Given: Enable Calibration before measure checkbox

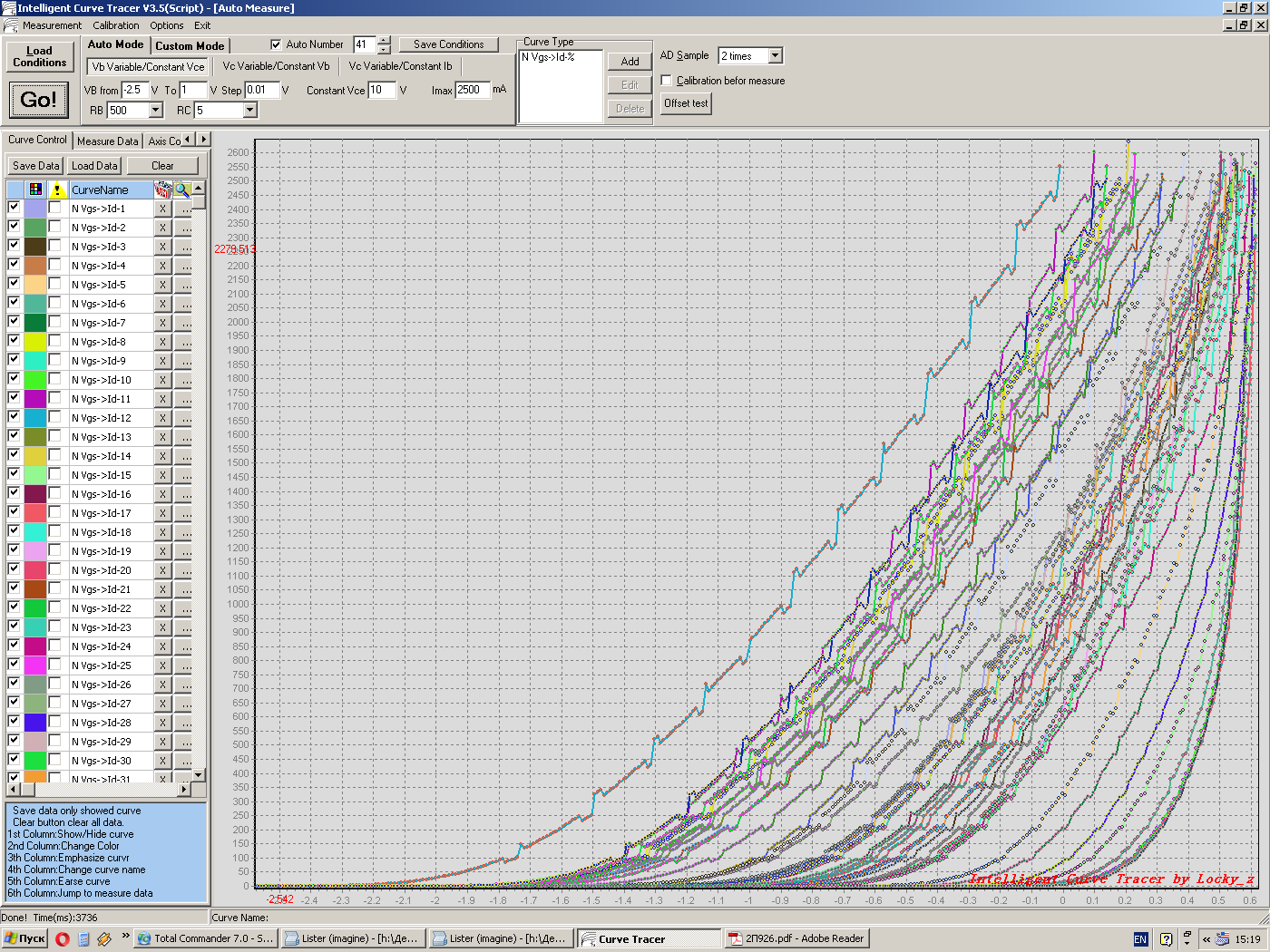Looking at the screenshot, I should tap(668, 81).
